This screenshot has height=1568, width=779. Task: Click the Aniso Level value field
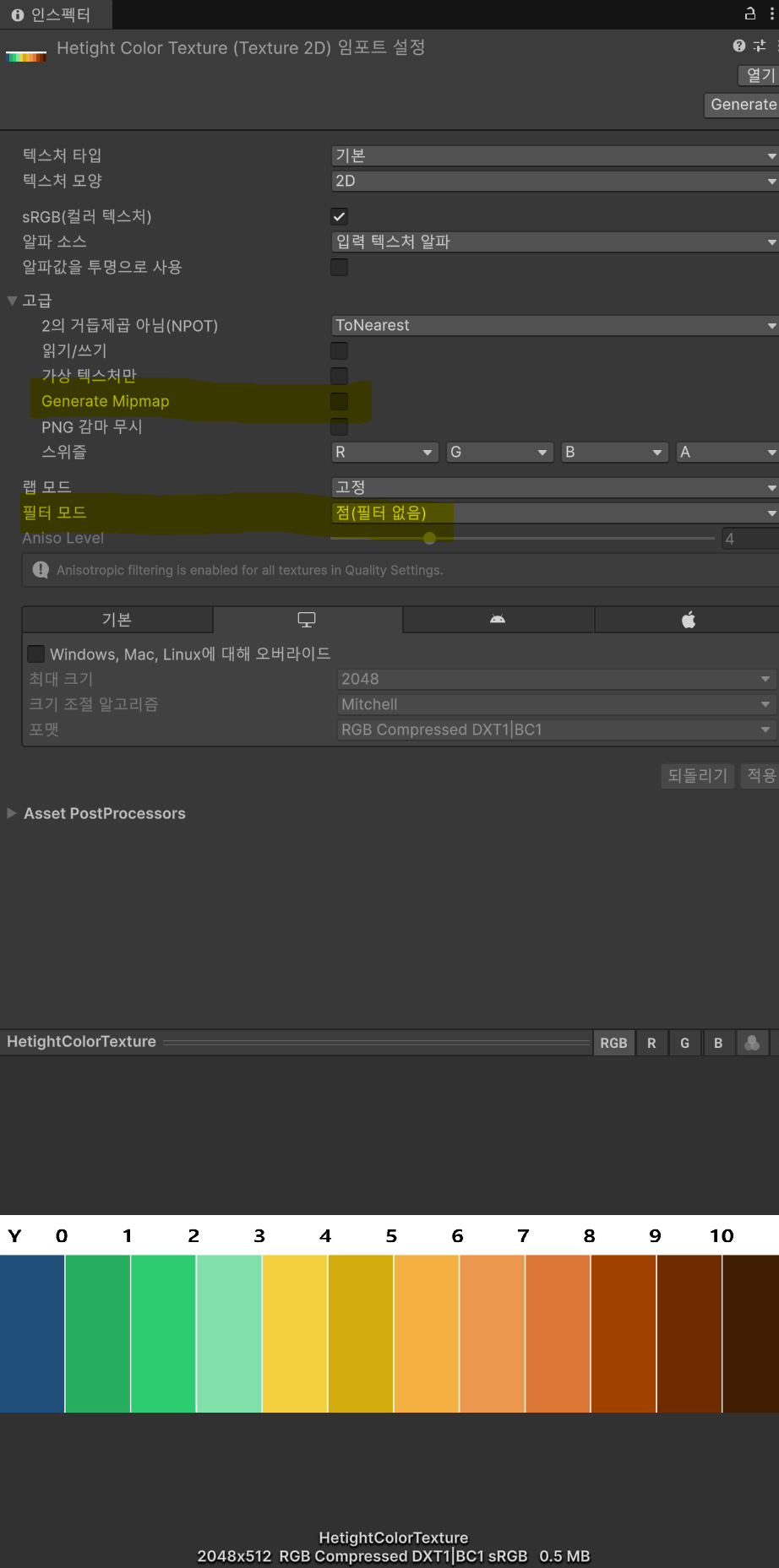(x=750, y=538)
